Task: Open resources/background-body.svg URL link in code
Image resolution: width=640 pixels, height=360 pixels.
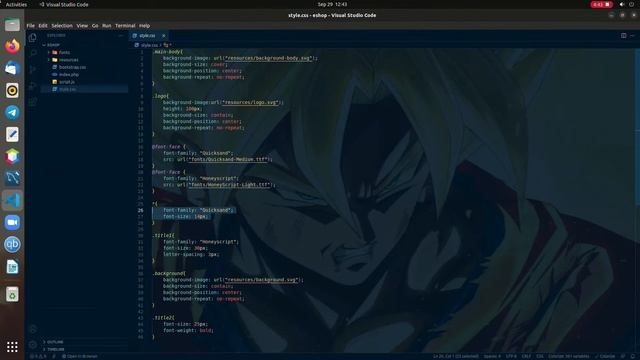Action: pos(269,58)
